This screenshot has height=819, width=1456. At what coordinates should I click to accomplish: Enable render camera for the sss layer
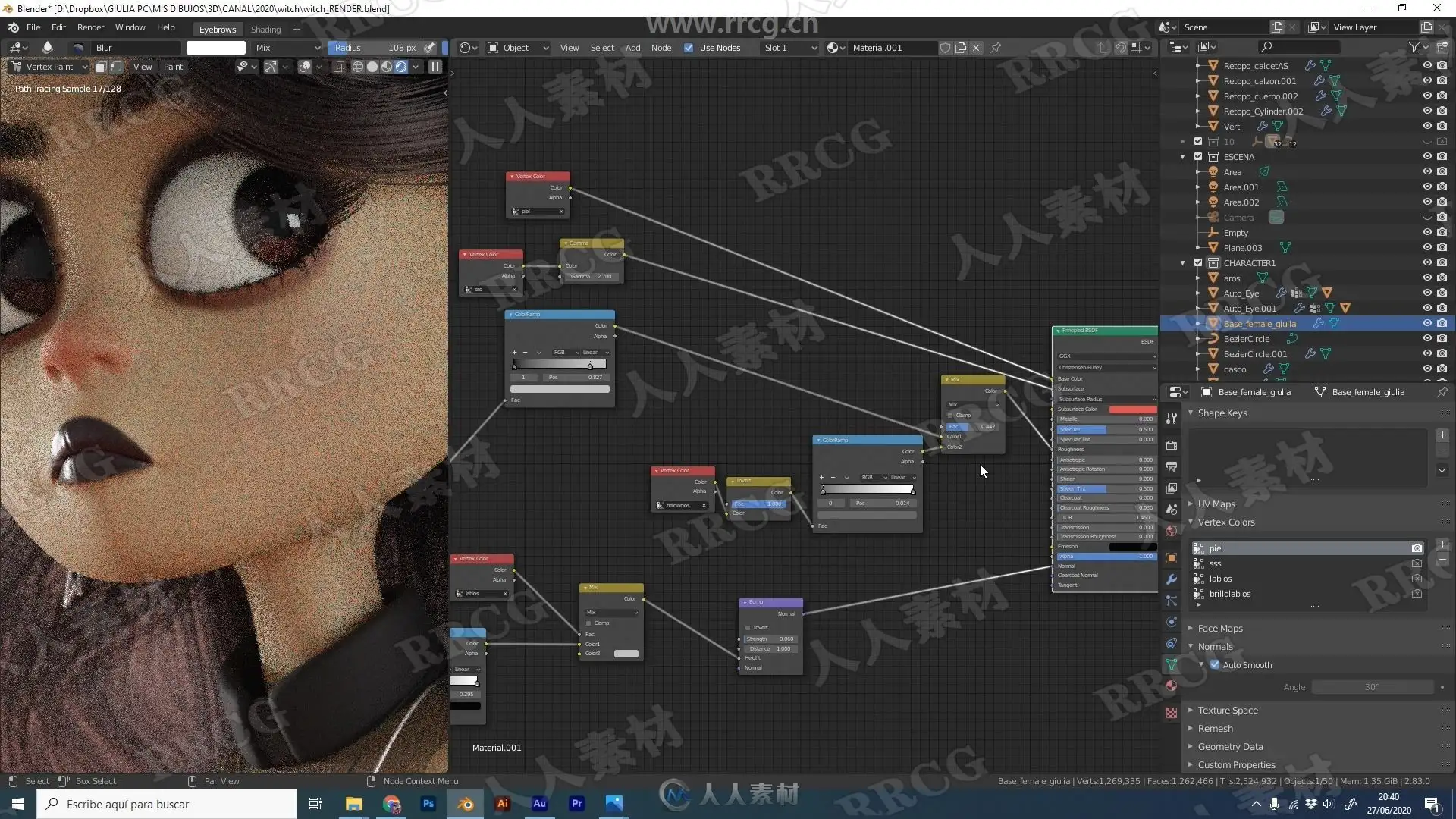1416,563
